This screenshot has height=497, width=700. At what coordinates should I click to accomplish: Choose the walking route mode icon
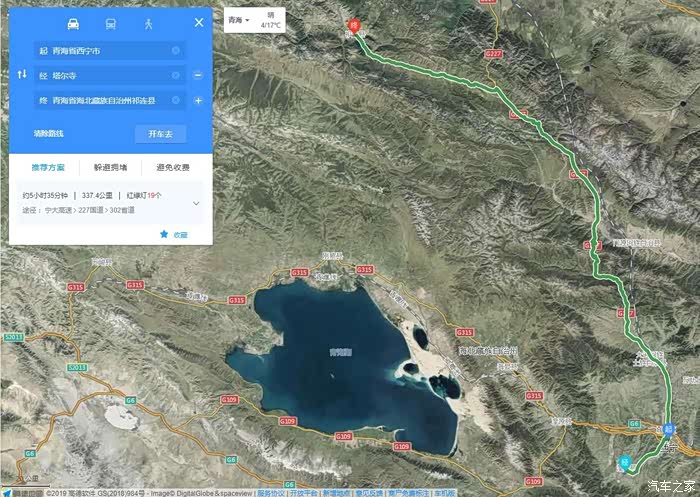tap(148, 23)
